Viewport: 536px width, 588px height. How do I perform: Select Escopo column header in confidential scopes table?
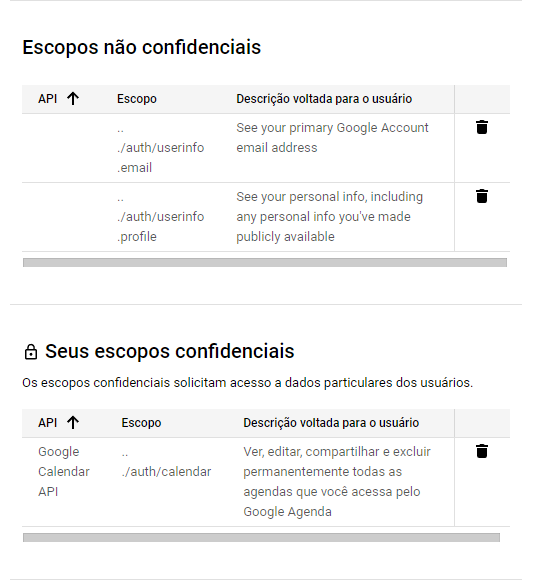[x=141, y=423]
